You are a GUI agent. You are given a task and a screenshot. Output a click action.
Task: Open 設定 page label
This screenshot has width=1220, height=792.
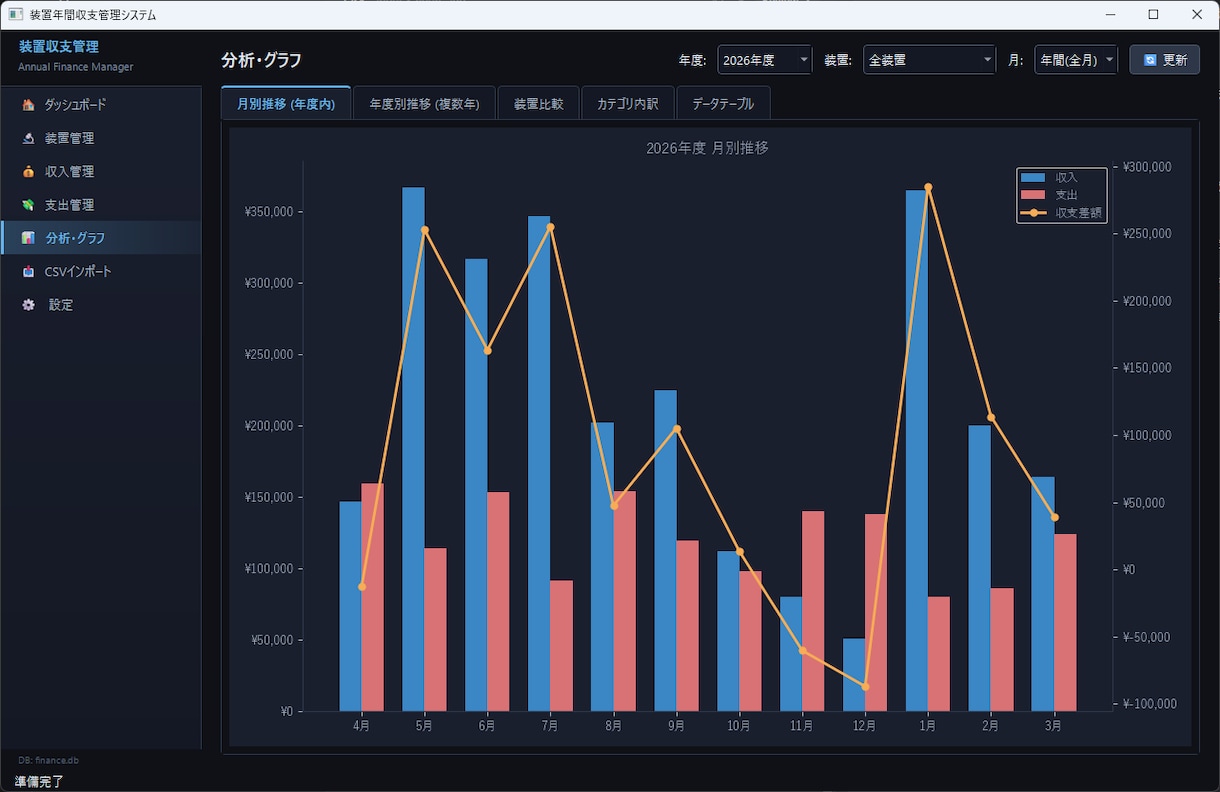(x=61, y=305)
